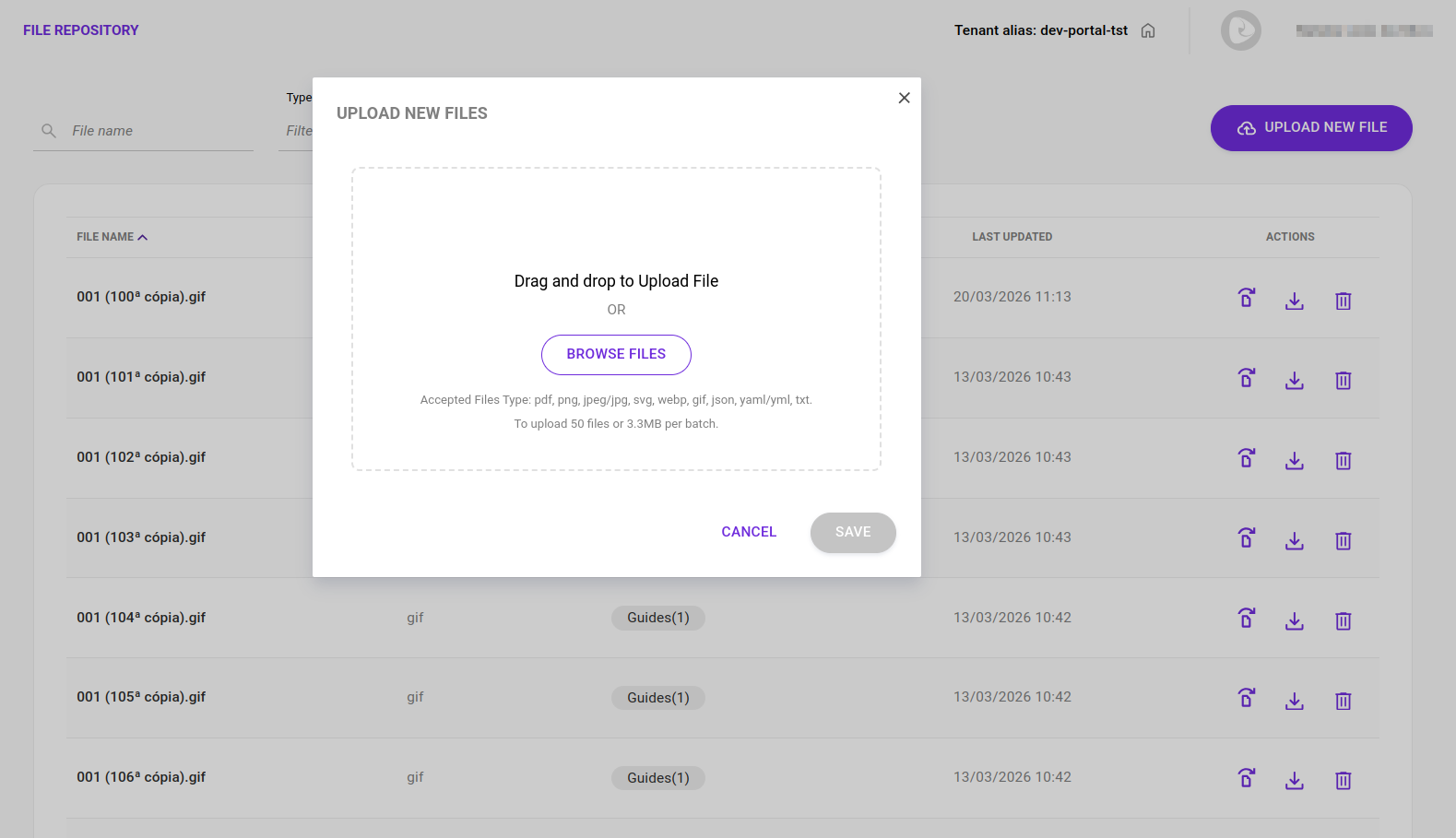Delete 001 (102ª cópia).gif
Screen dimensions: 1456x838
tap(1344, 460)
